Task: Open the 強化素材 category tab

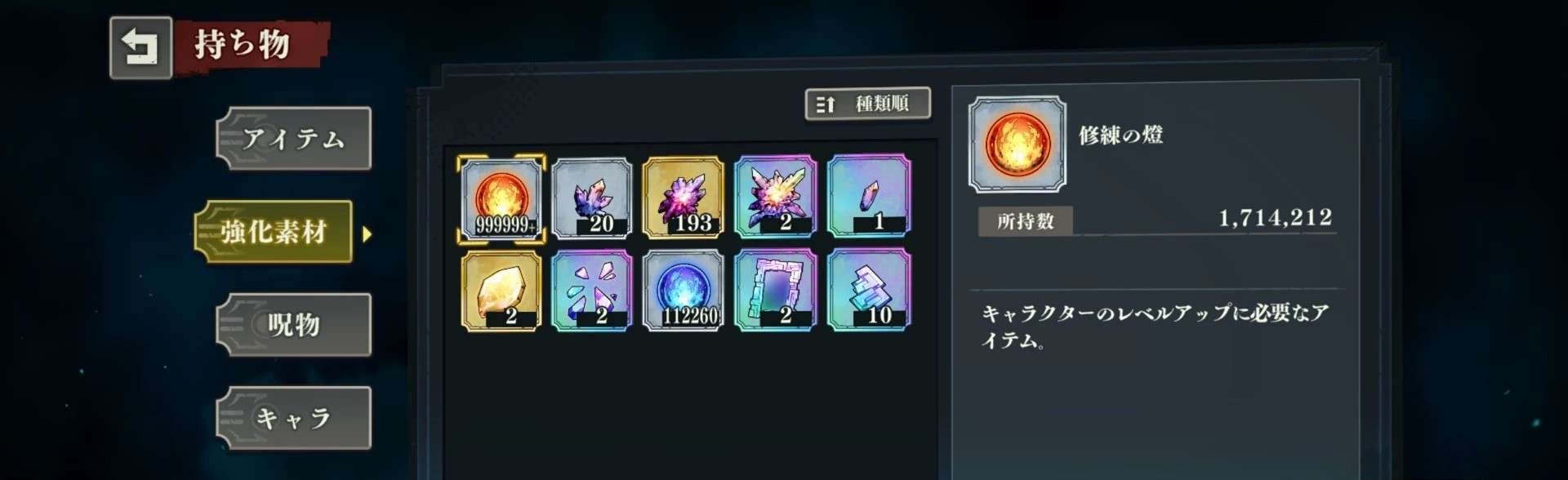Action: pos(274,232)
